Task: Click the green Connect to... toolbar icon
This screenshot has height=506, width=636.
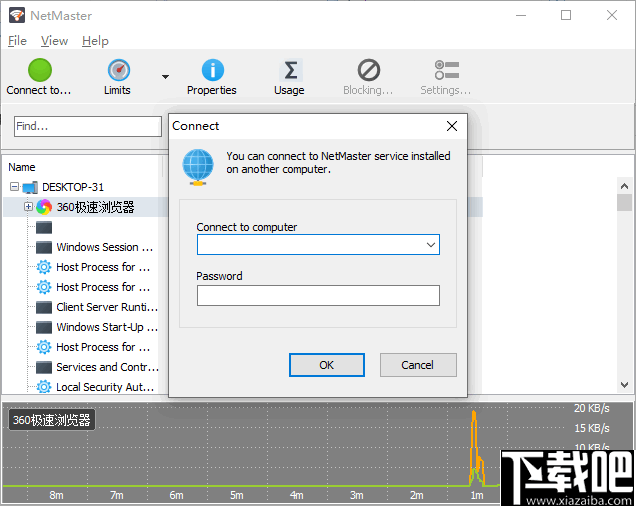Action: 40,70
